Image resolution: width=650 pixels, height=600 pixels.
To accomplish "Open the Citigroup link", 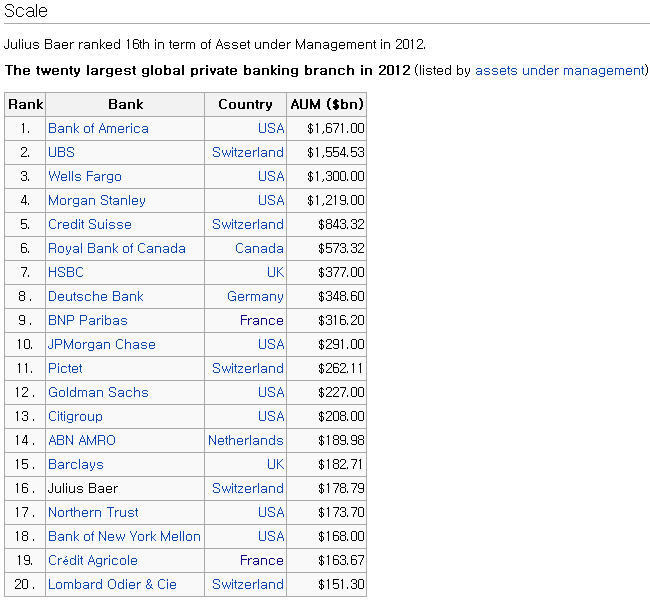I will (x=75, y=416).
